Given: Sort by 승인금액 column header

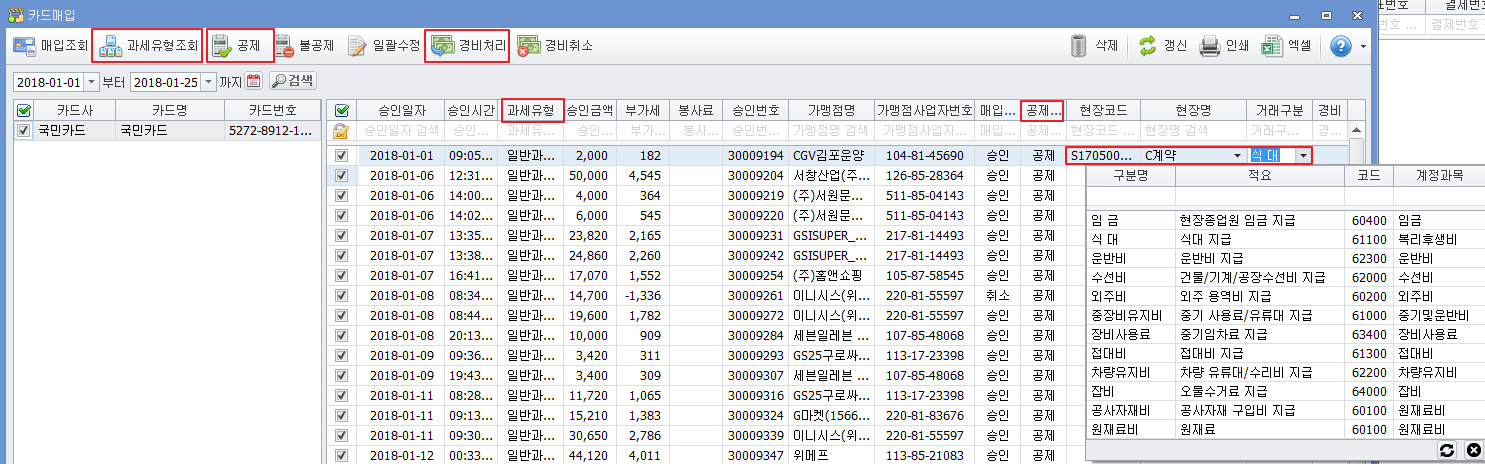Looking at the screenshot, I should [590, 110].
